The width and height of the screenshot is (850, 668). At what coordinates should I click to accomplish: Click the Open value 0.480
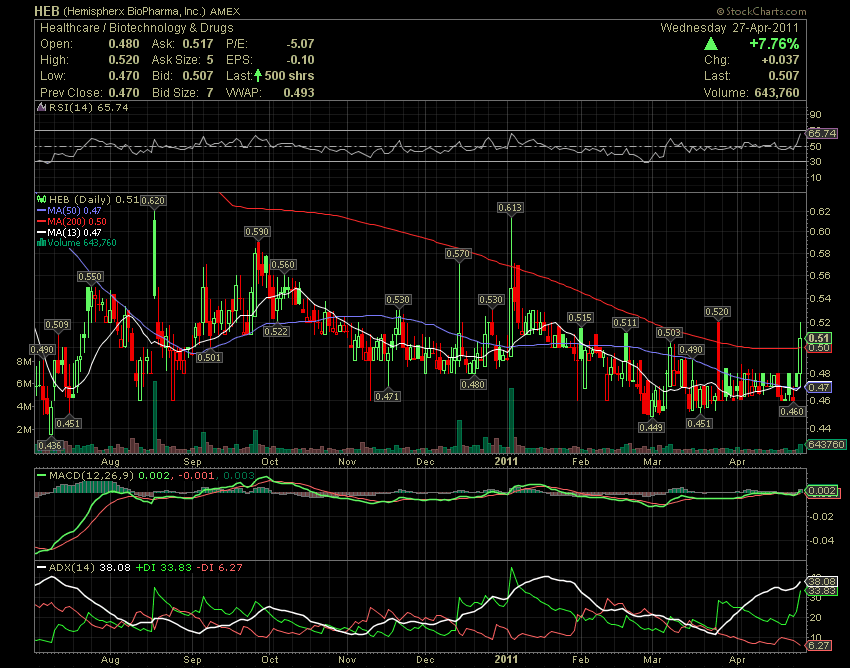[124, 44]
